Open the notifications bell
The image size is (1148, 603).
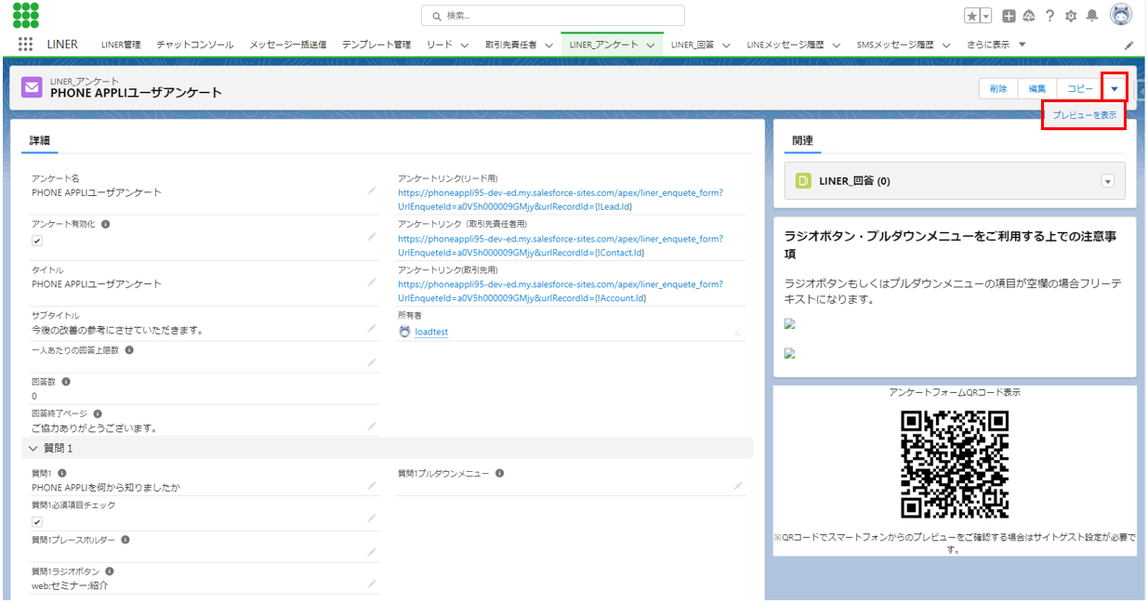[1092, 16]
